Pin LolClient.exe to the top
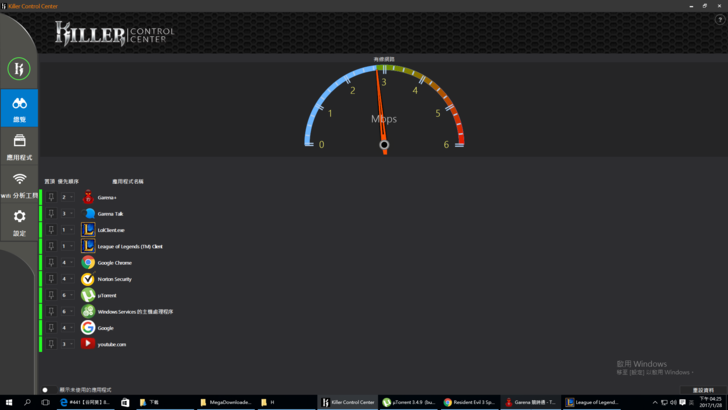The height and width of the screenshot is (410, 728). tap(51, 230)
